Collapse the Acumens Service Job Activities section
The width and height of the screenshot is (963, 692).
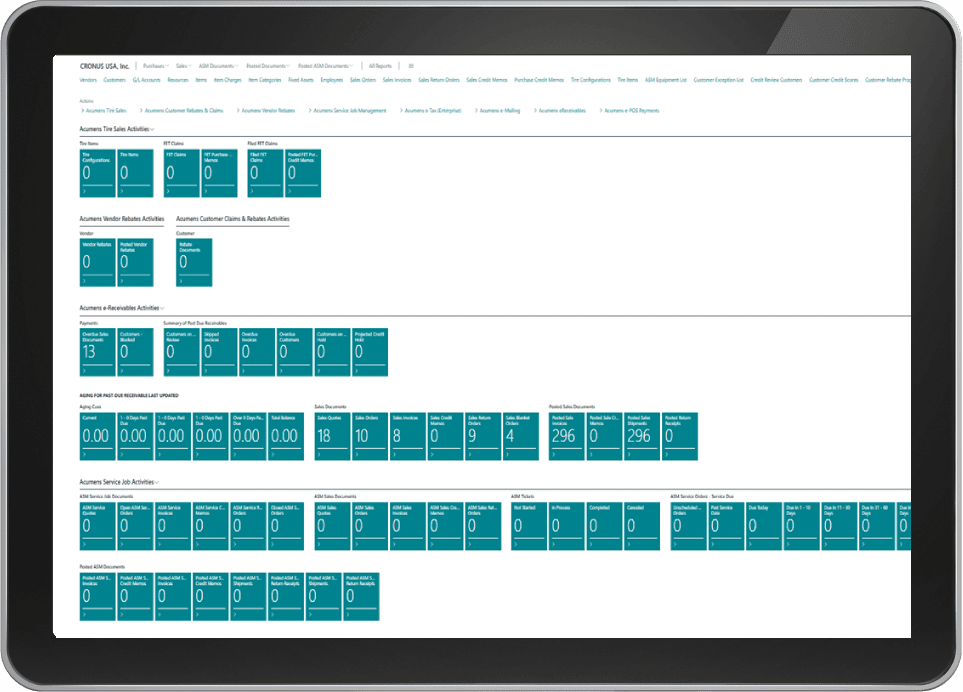(x=119, y=483)
